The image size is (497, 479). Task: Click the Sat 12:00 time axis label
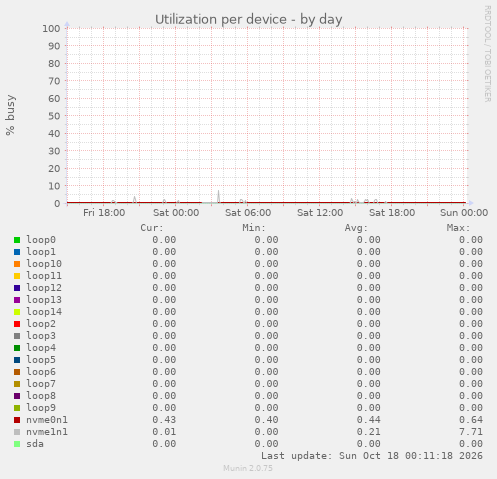pos(320,213)
